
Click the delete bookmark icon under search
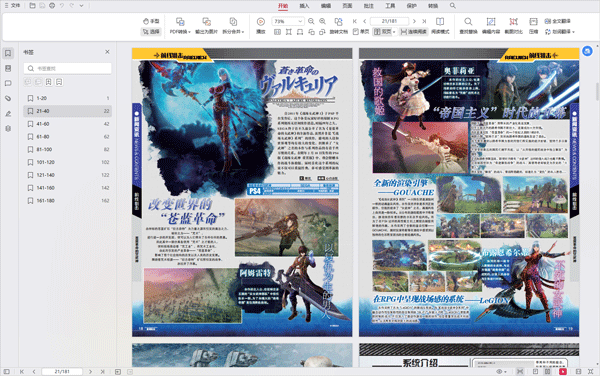click(59, 82)
